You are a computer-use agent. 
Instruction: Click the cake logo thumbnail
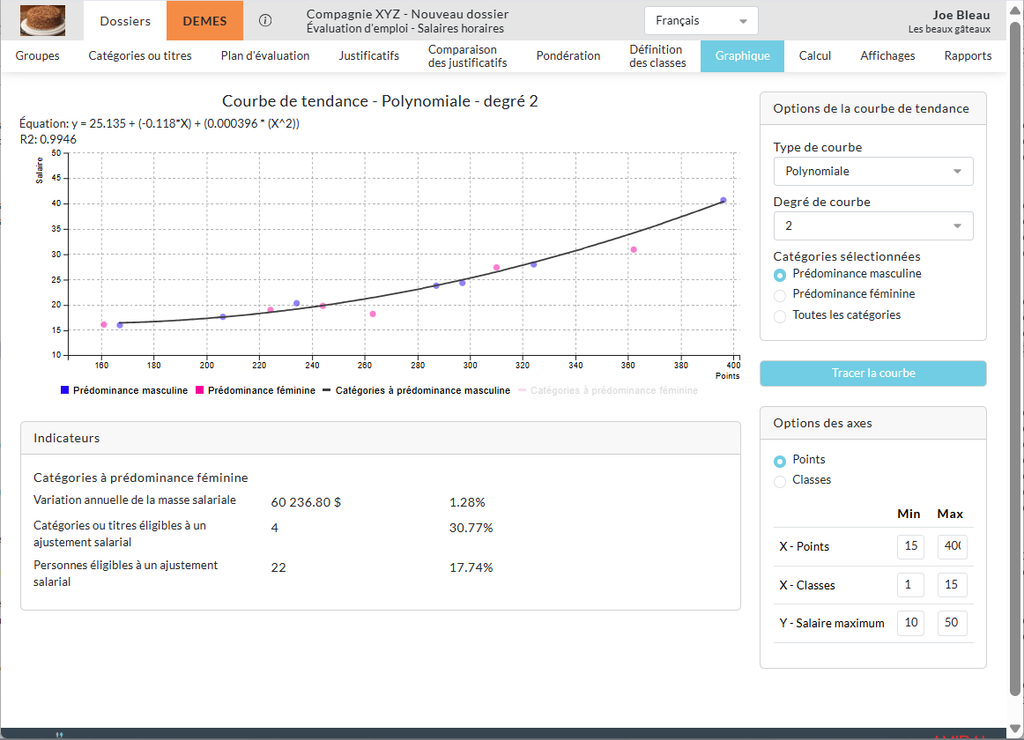tap(42, 20)
